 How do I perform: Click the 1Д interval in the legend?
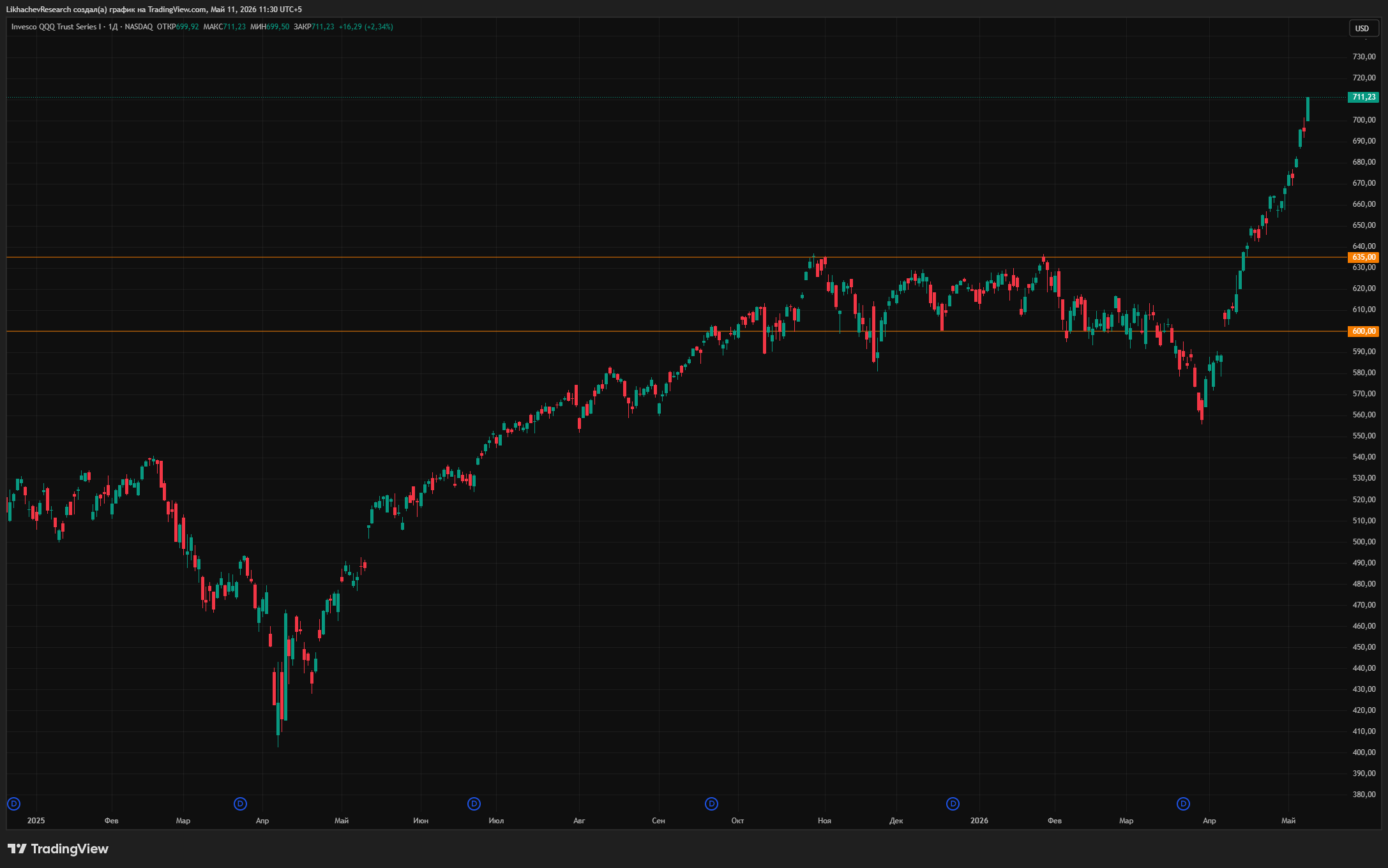[113, 27]
